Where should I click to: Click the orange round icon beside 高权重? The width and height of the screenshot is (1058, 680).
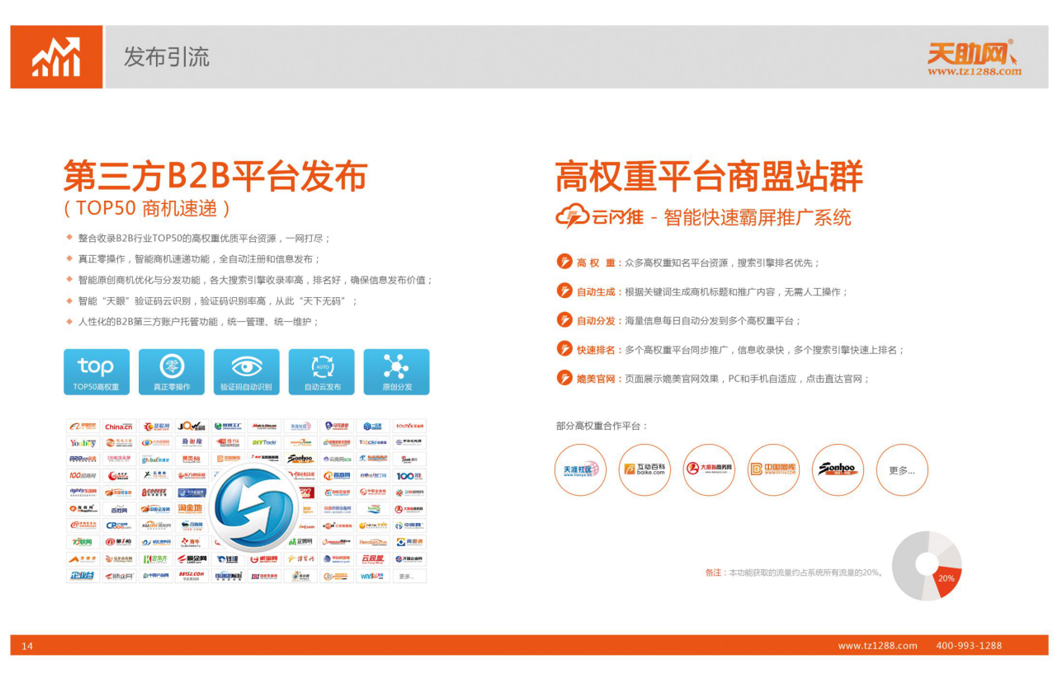(x=564, y=262)
